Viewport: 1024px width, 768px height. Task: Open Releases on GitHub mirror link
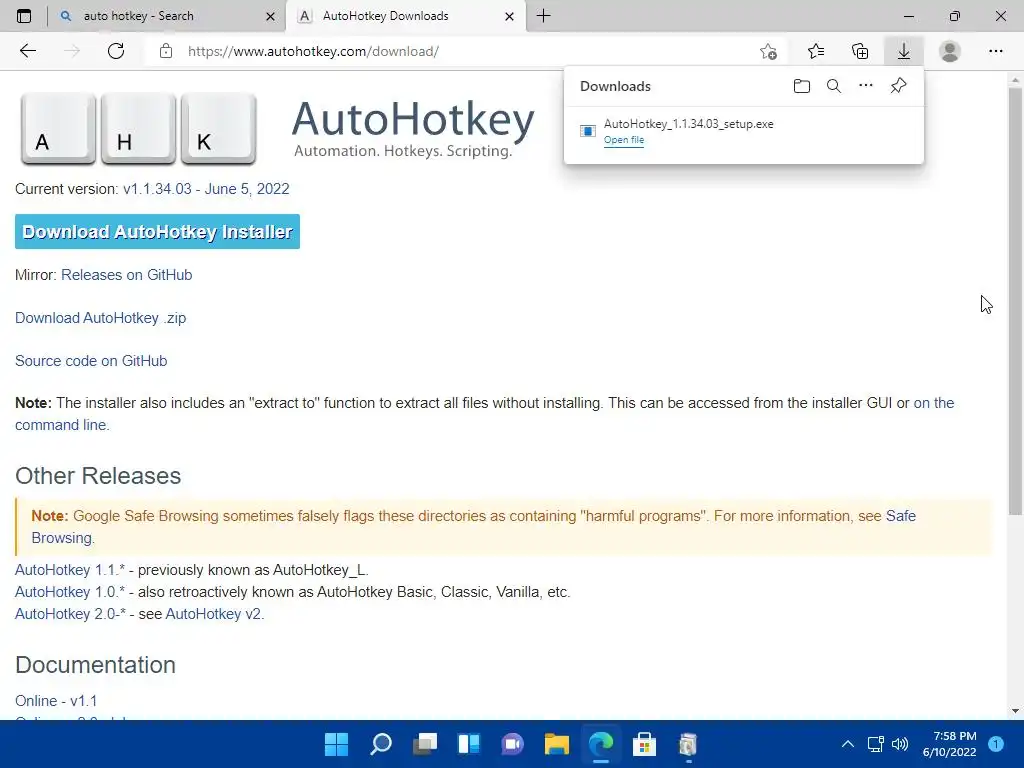tap(127, 275)
